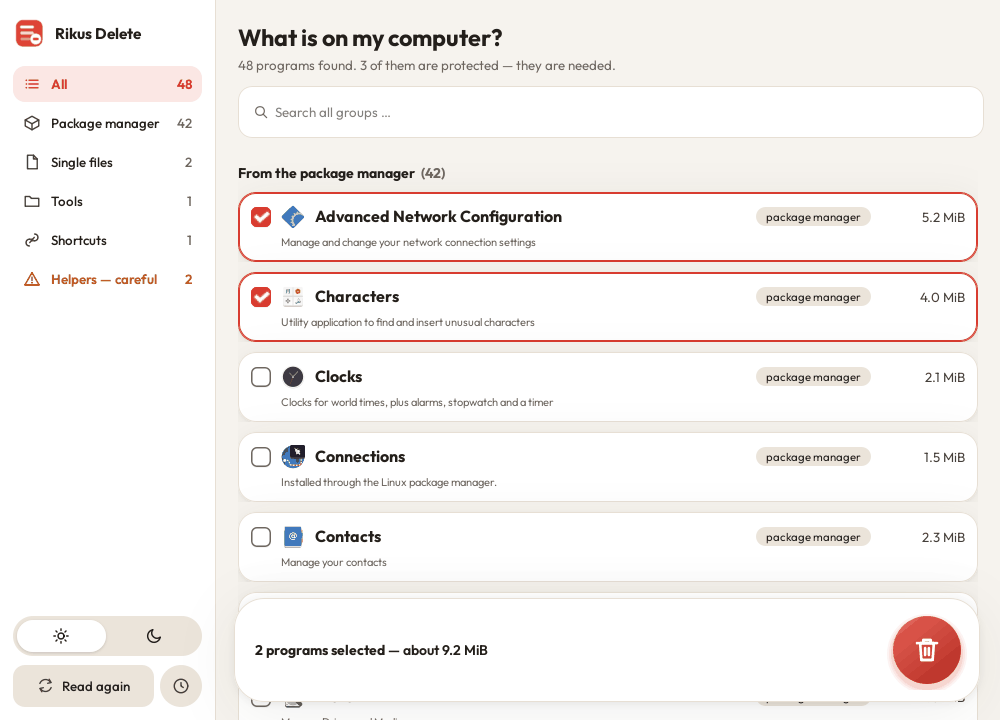This screenshot has width=1000, height=720.
Task: Click the Characters program title
Action: point(357,297)
